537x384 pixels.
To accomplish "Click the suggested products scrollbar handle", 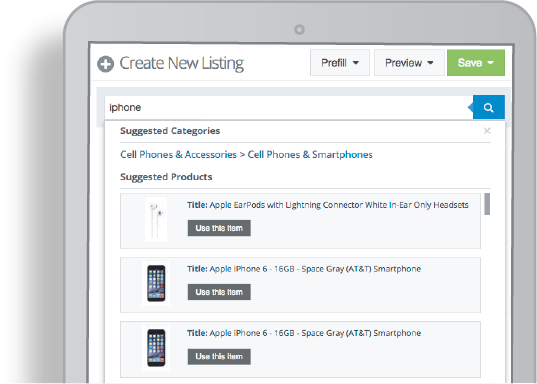I will [487, 204].
